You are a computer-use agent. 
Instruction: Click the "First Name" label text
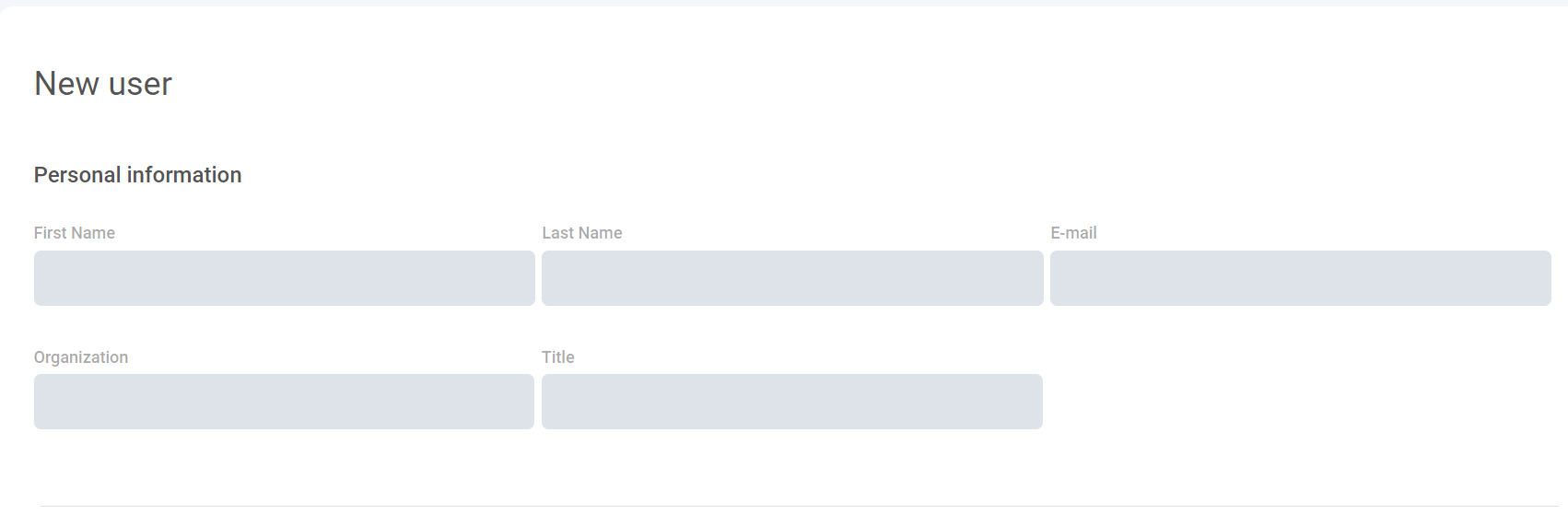coord(75,233)
